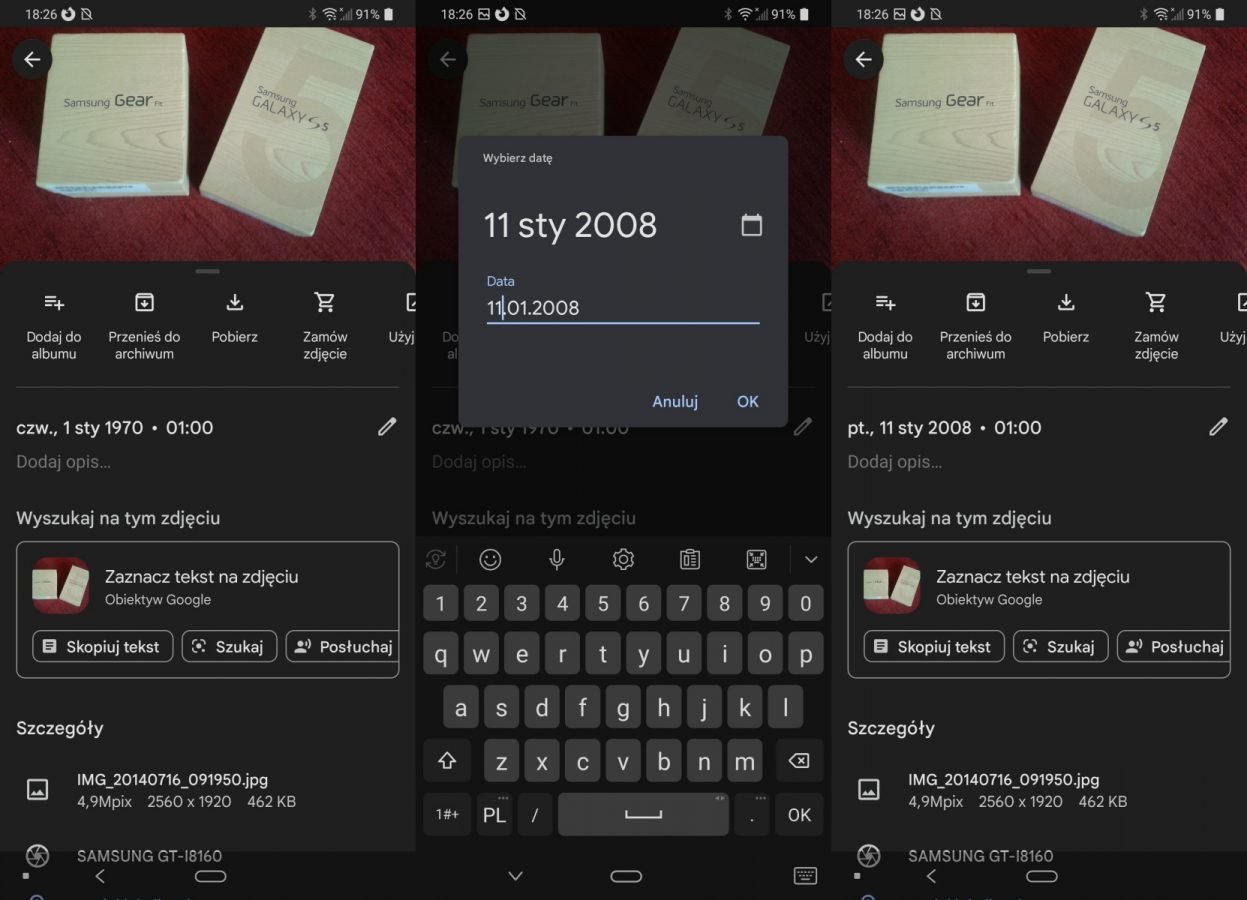Image resolution: width=1247 pixels, height=900 pixels.
Task: Tap image file icon on left screen details
Action: [x=37, y=789]
